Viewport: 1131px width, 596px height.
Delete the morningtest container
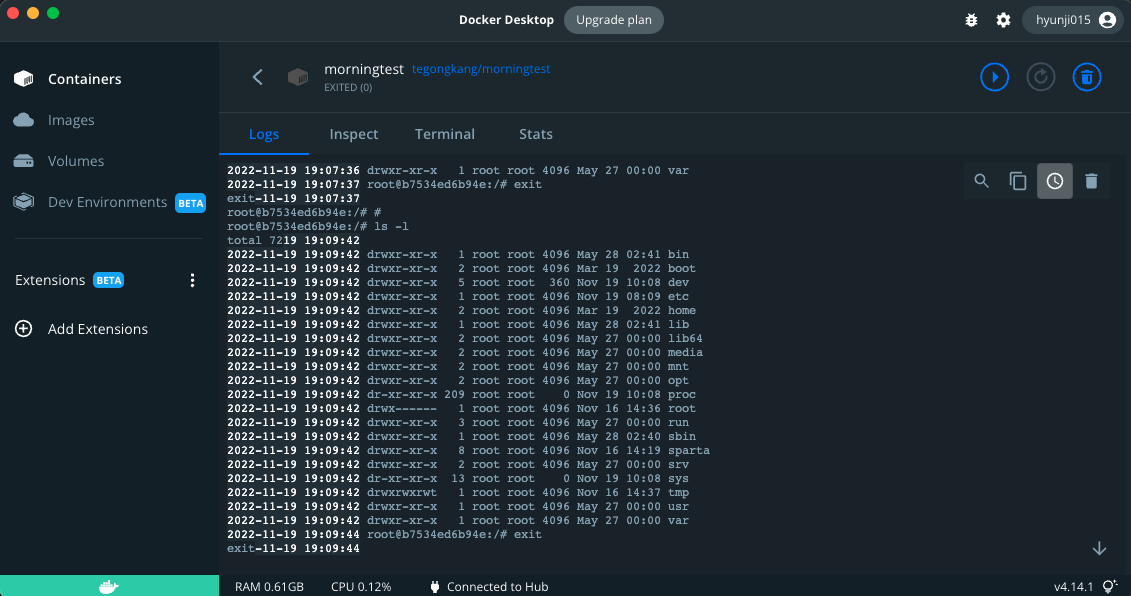1086,76
